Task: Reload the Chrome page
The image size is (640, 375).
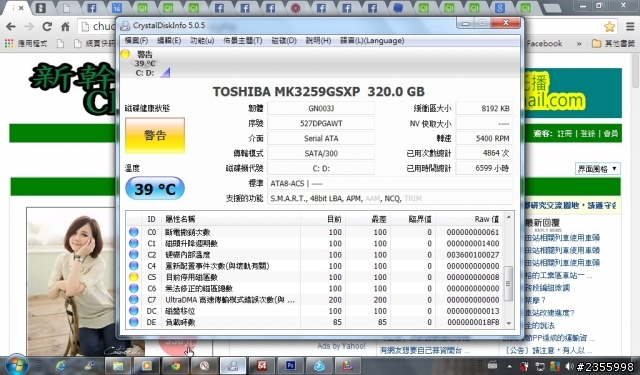Action: (47, 27)
